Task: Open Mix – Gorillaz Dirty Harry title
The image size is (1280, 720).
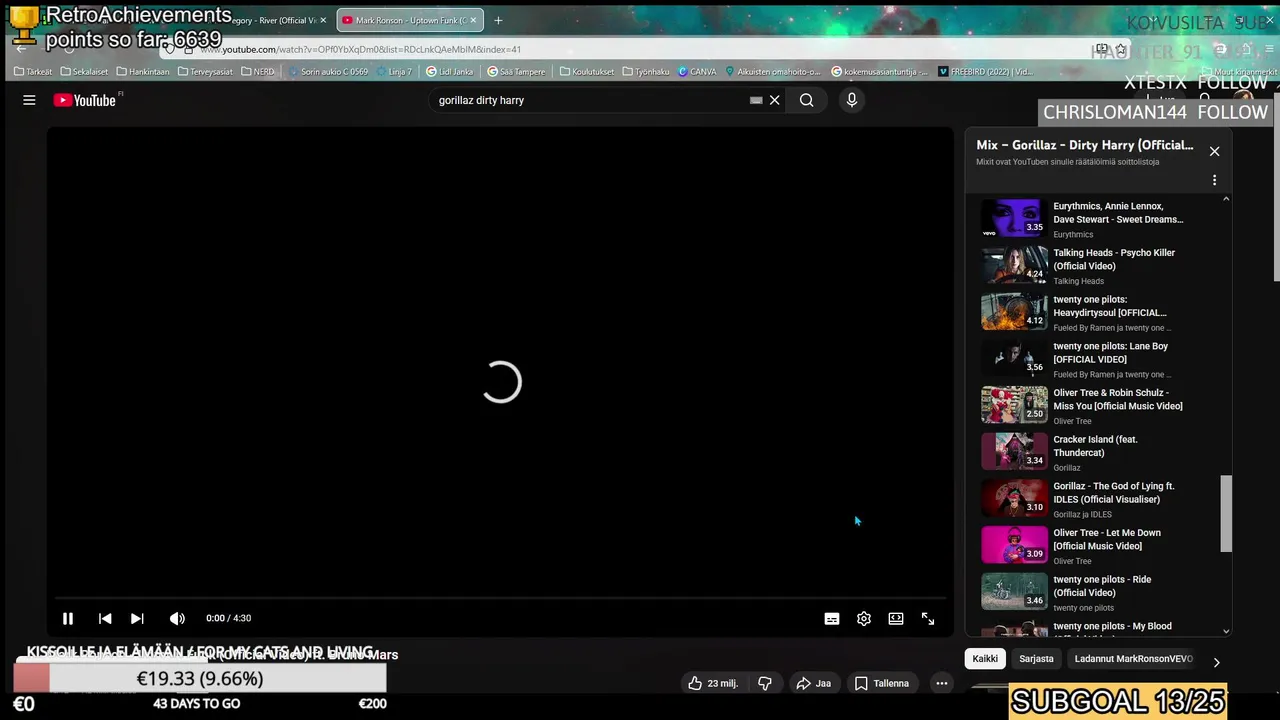Action: click(1084, 145)
